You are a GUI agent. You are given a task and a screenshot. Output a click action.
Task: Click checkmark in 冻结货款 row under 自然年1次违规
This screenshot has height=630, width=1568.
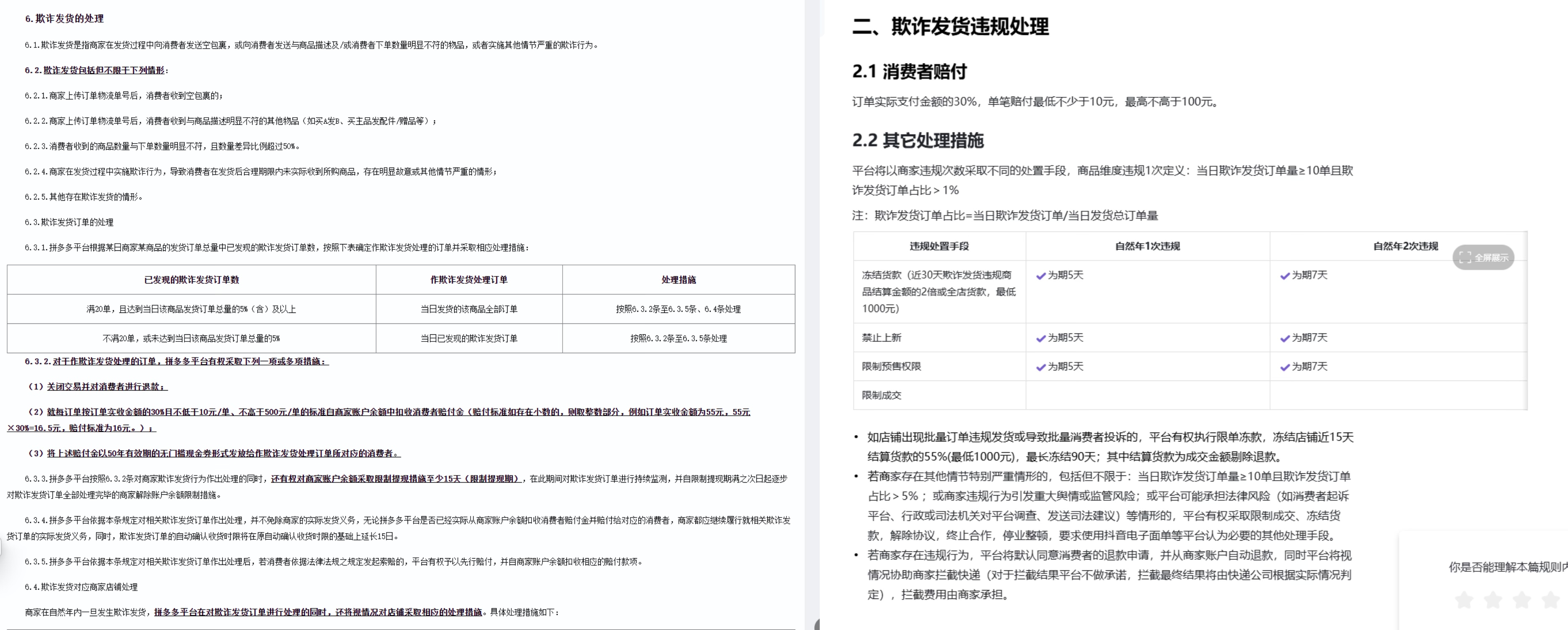tap(1041, 276)
